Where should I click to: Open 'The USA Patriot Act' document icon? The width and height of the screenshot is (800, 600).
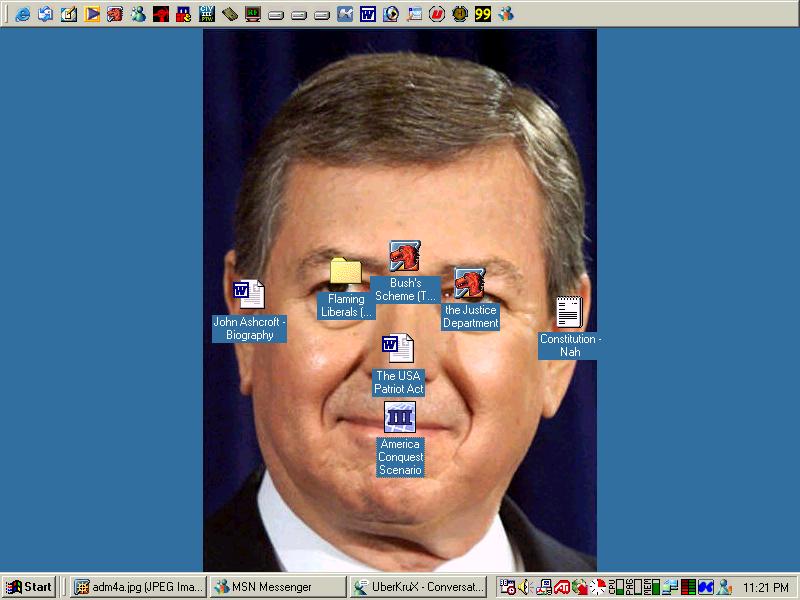click(x=398, y=348)
